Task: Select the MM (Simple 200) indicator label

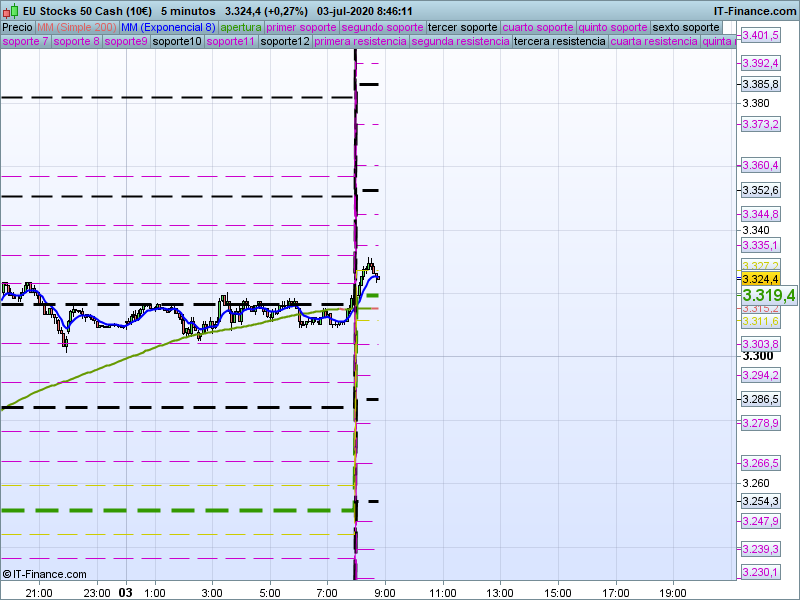Action: click(76, 27)
